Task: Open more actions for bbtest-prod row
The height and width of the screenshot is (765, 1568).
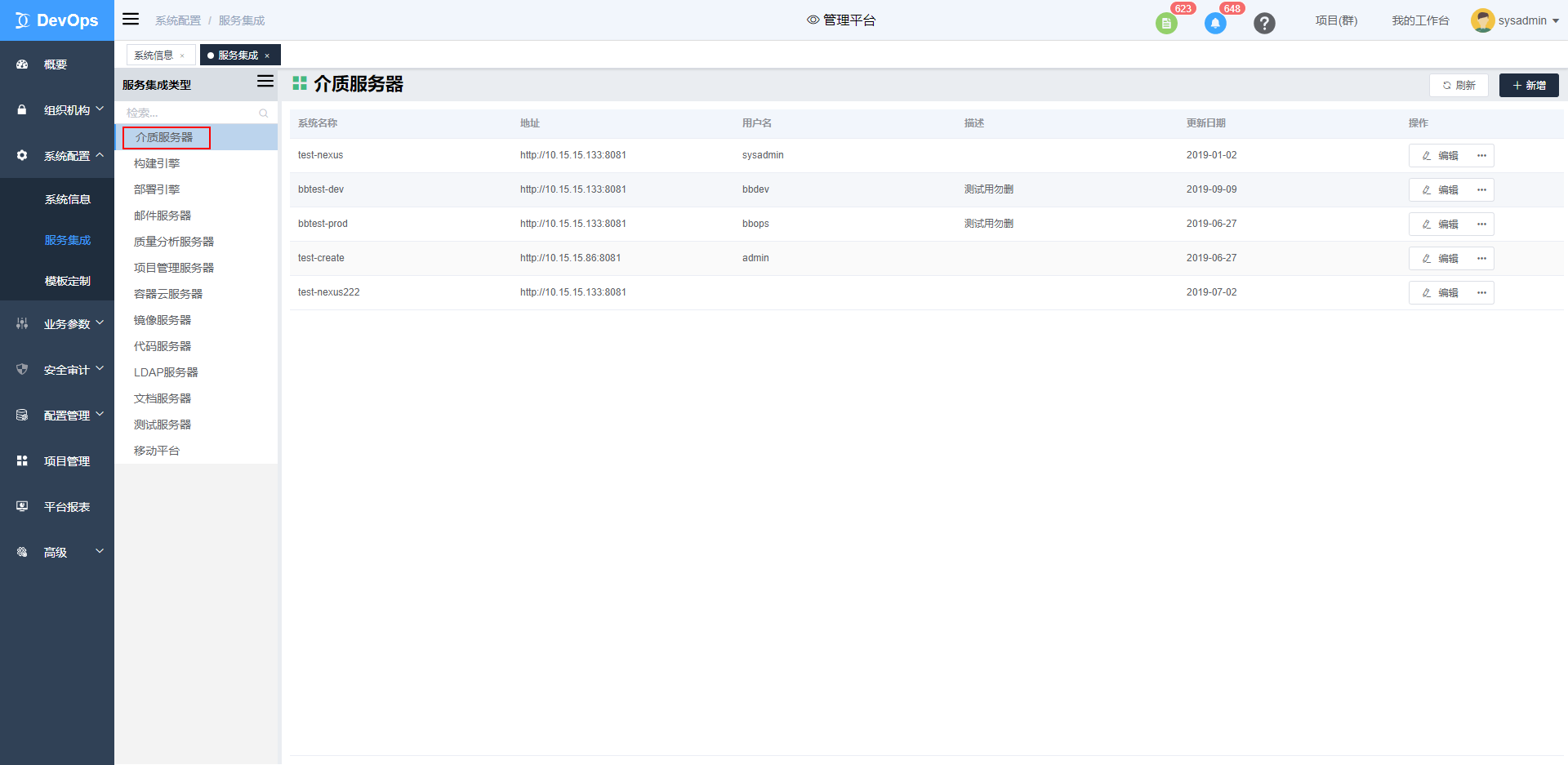Action: tap(1481, 224)
